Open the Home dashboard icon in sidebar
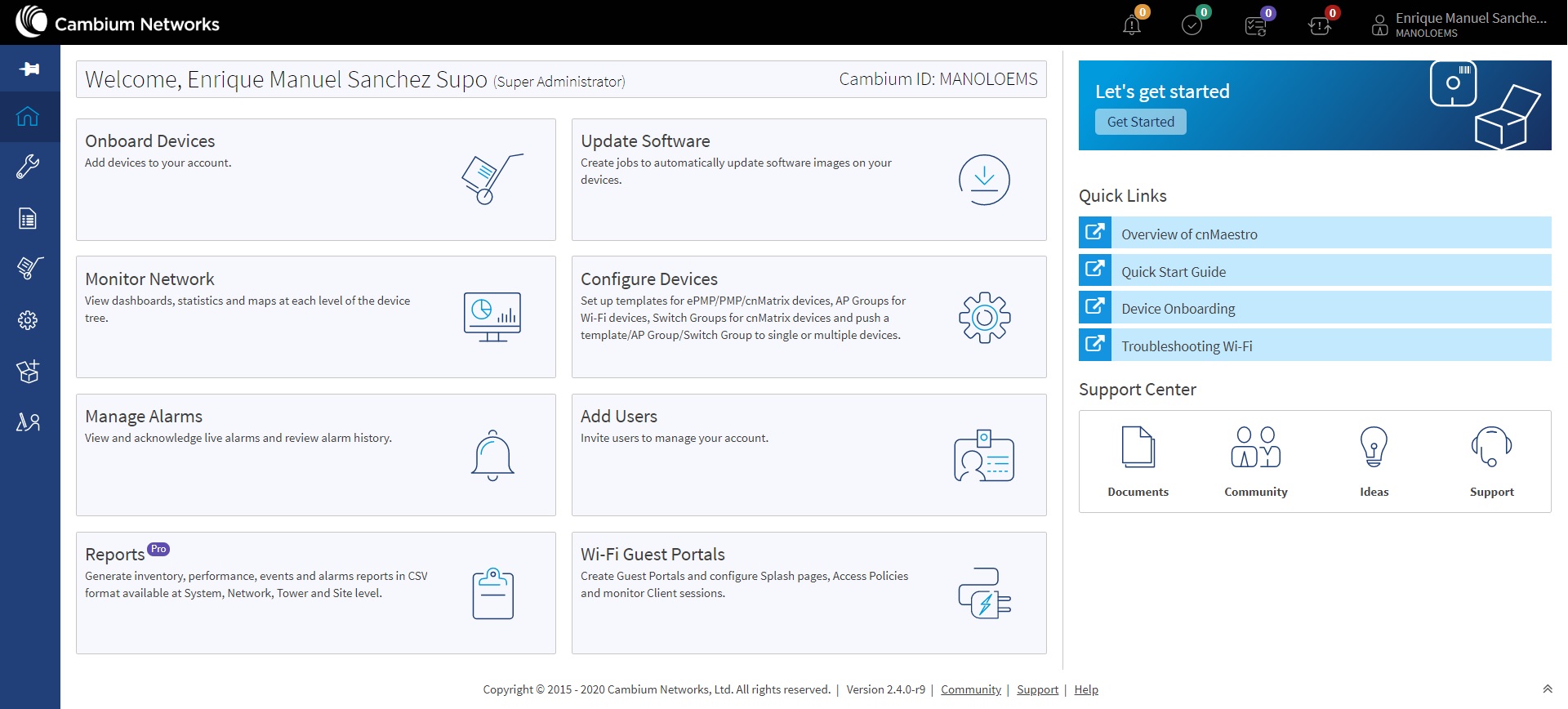1568x709 pixels. pos(28,116)
